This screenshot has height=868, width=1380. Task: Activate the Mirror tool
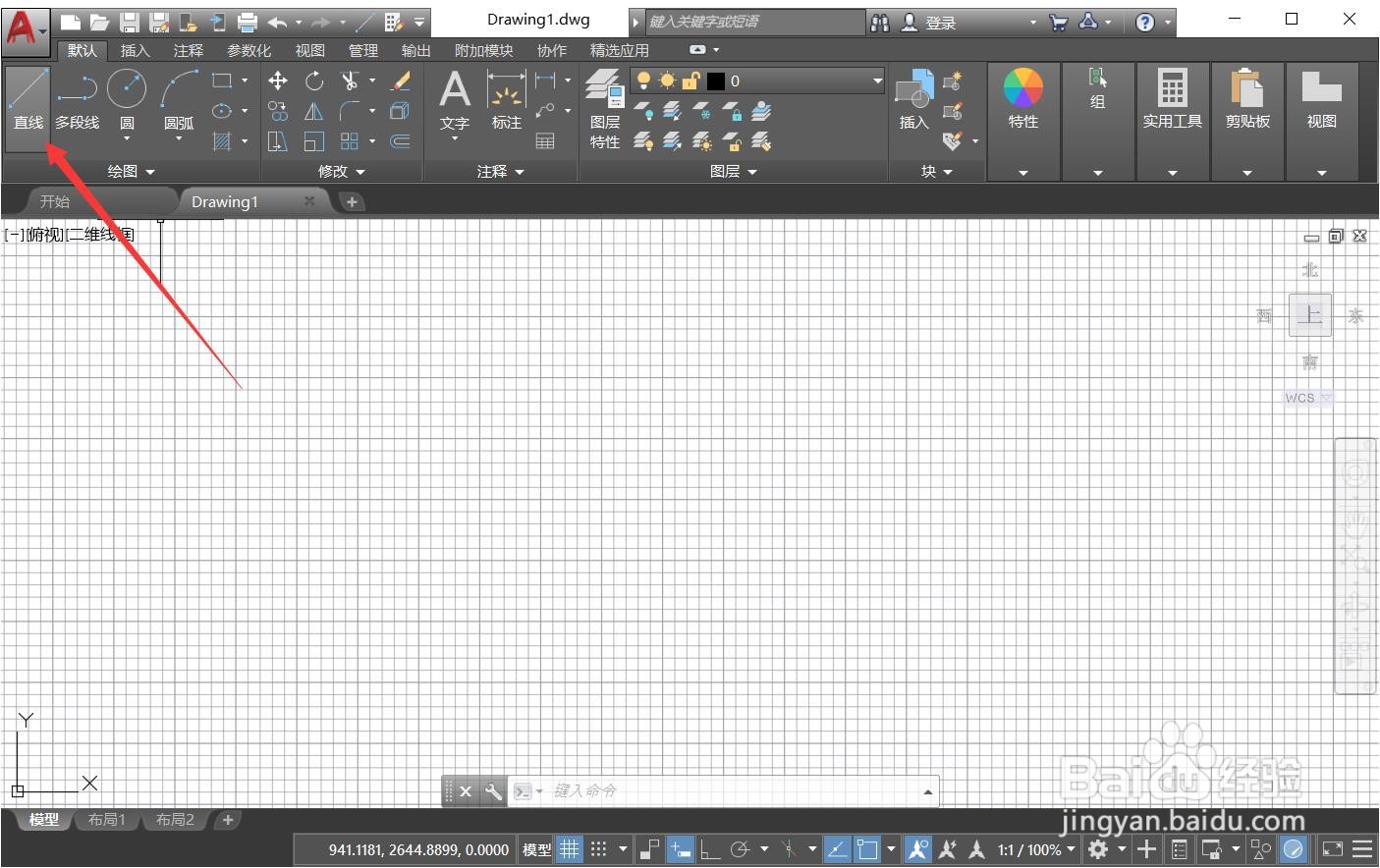pos(314,111)
